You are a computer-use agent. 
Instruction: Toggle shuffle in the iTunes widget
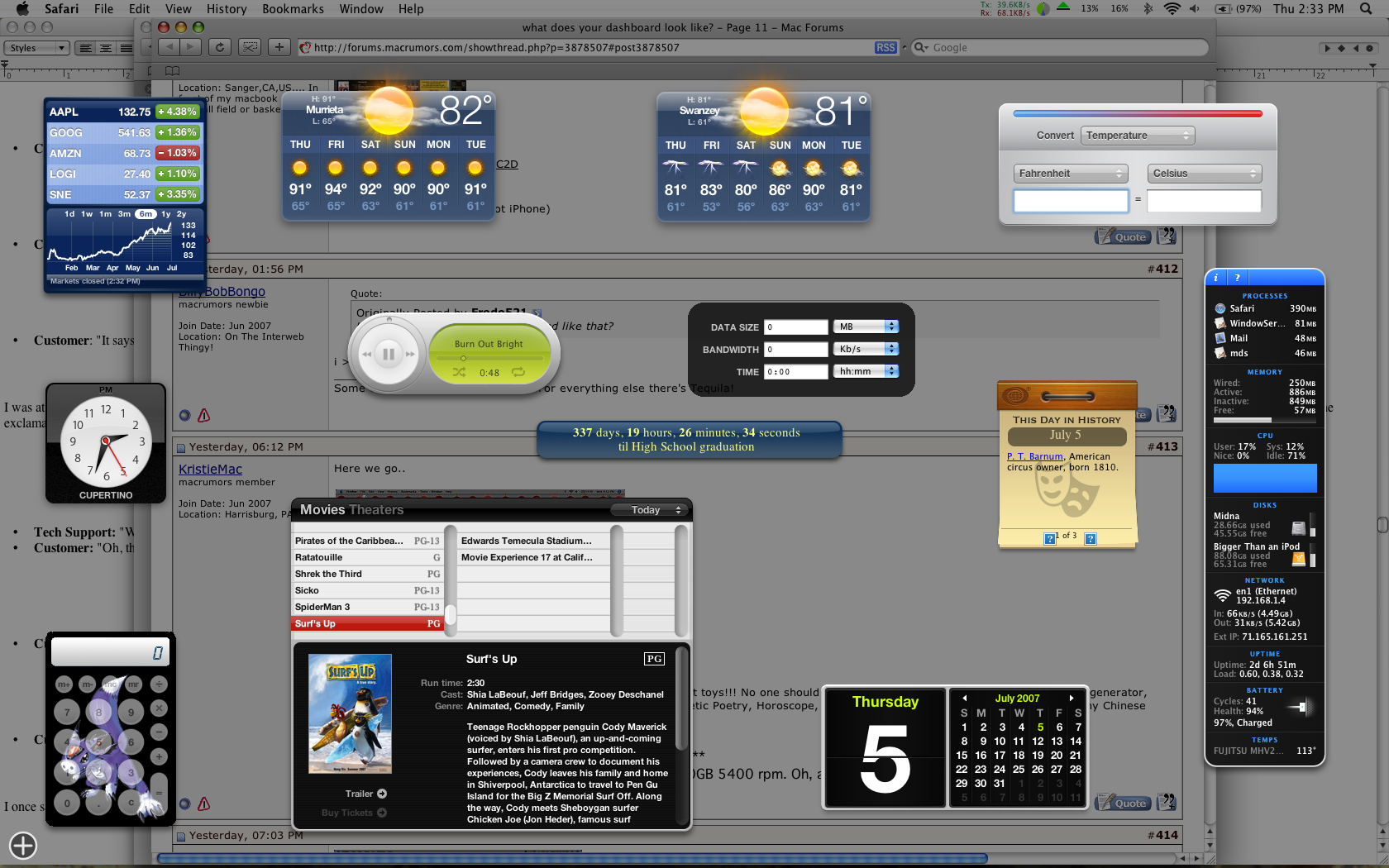tap(459, 373)
